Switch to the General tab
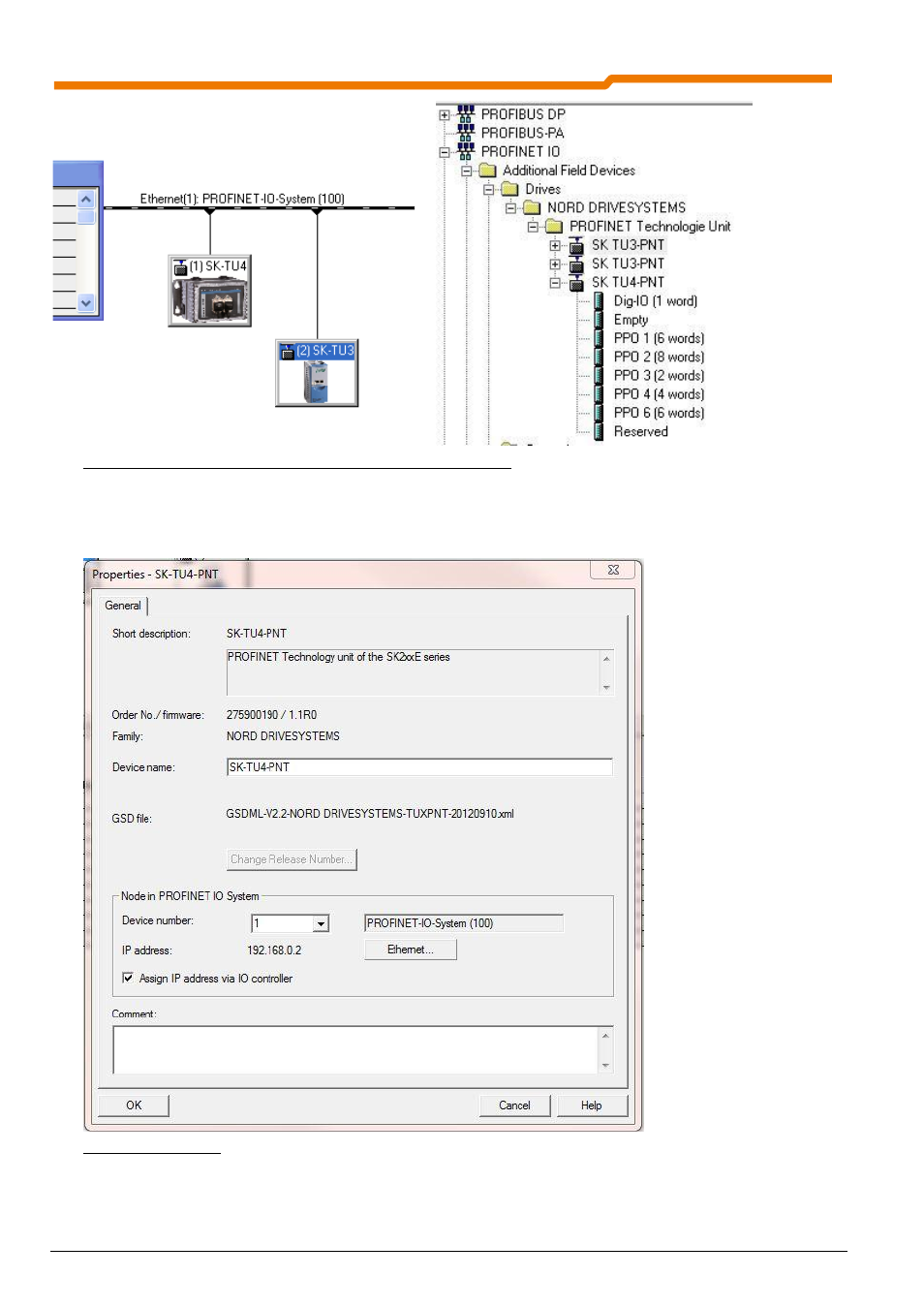The image size is (924, 1308). pos(123,606)
